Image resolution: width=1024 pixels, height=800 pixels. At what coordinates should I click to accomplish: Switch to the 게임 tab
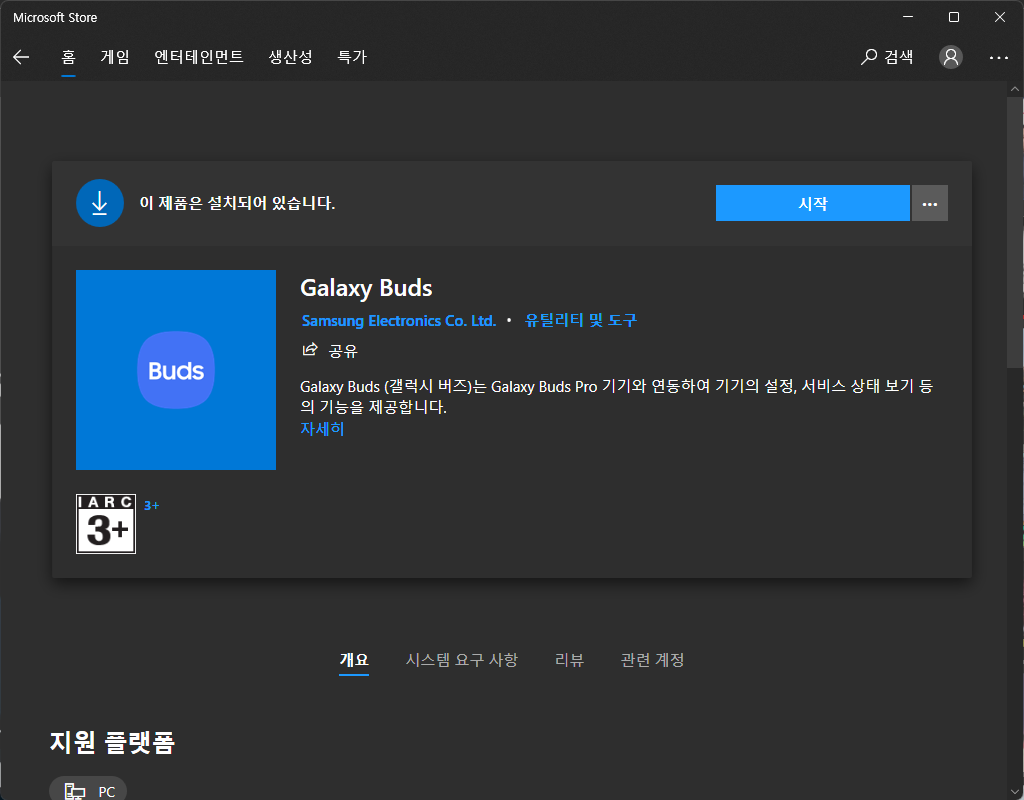(x=115, y=57)
